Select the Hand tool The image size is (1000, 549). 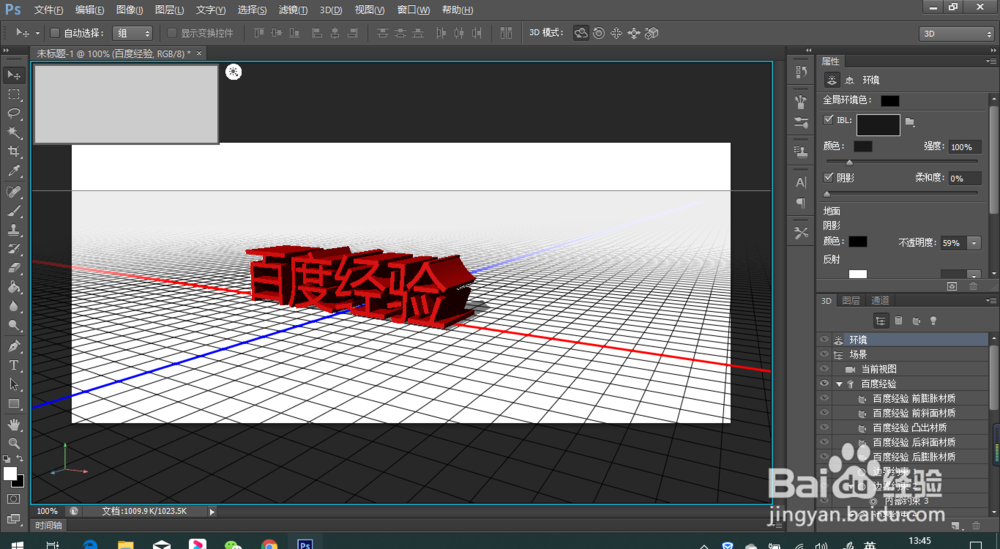coord(14,424)
